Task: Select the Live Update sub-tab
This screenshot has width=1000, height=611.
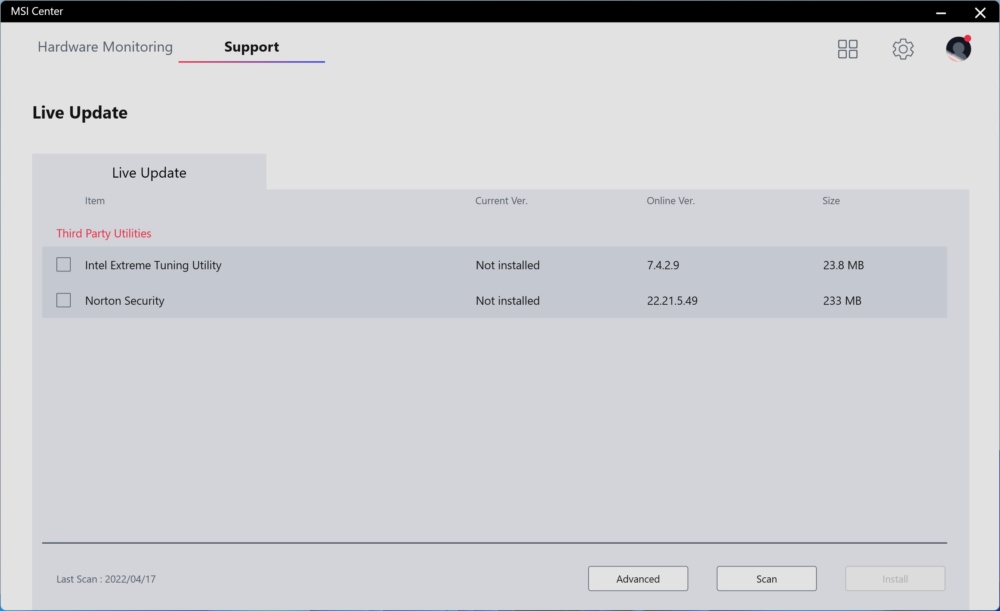Action: (149, 172)
